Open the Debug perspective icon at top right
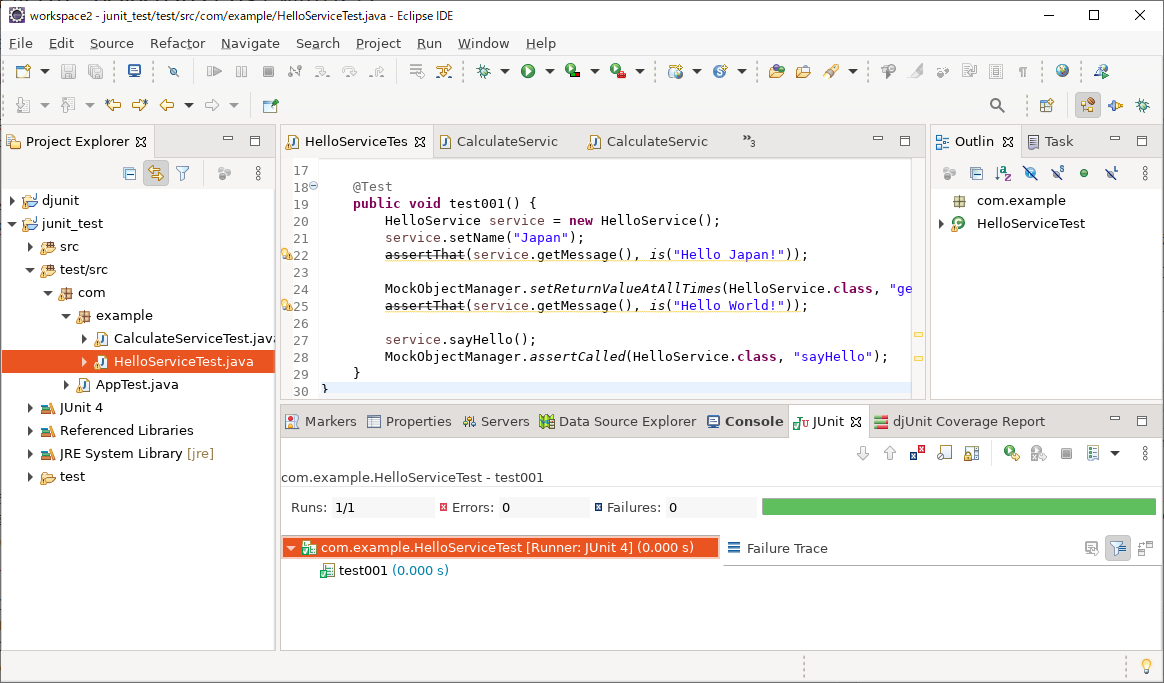 tap(1141, 105)
